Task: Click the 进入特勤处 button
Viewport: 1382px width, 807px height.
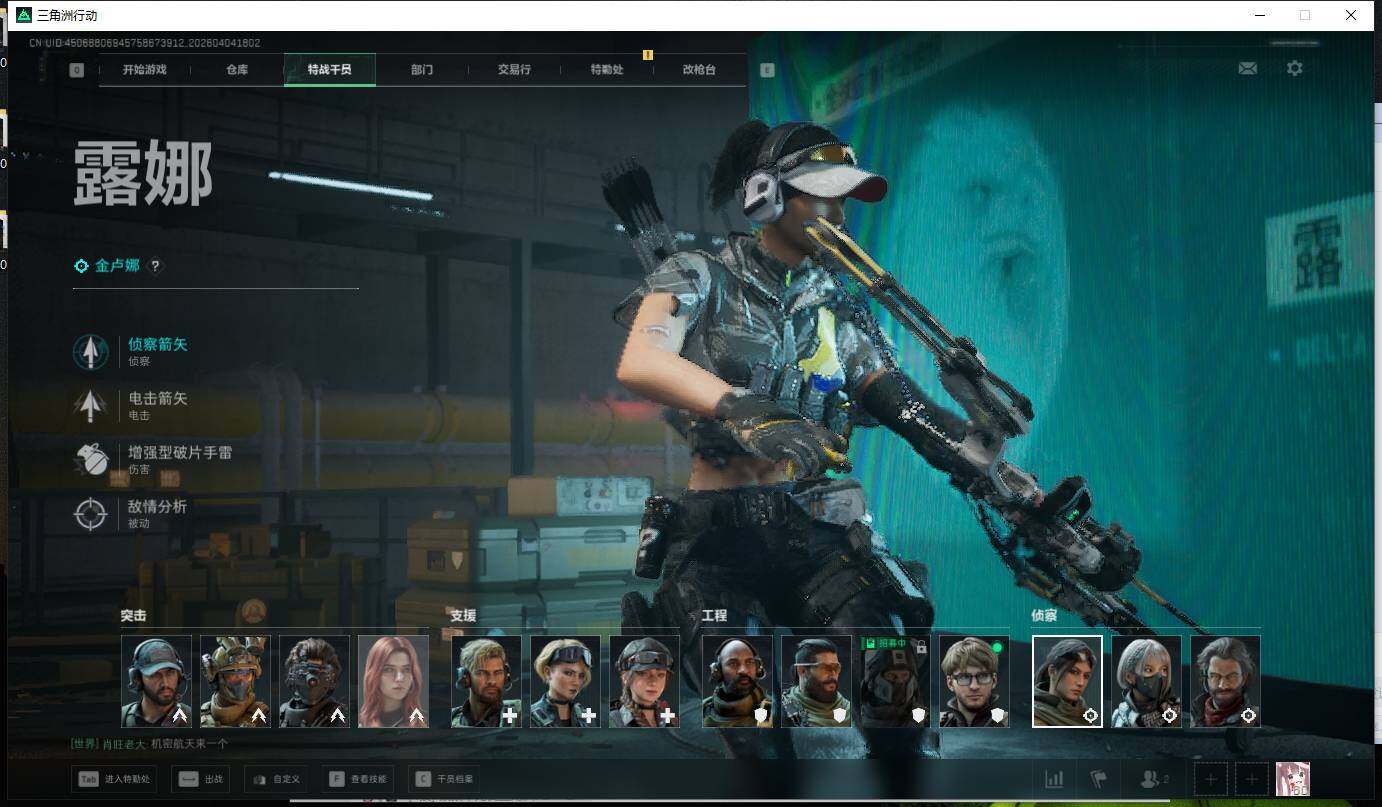Action: 114,779
